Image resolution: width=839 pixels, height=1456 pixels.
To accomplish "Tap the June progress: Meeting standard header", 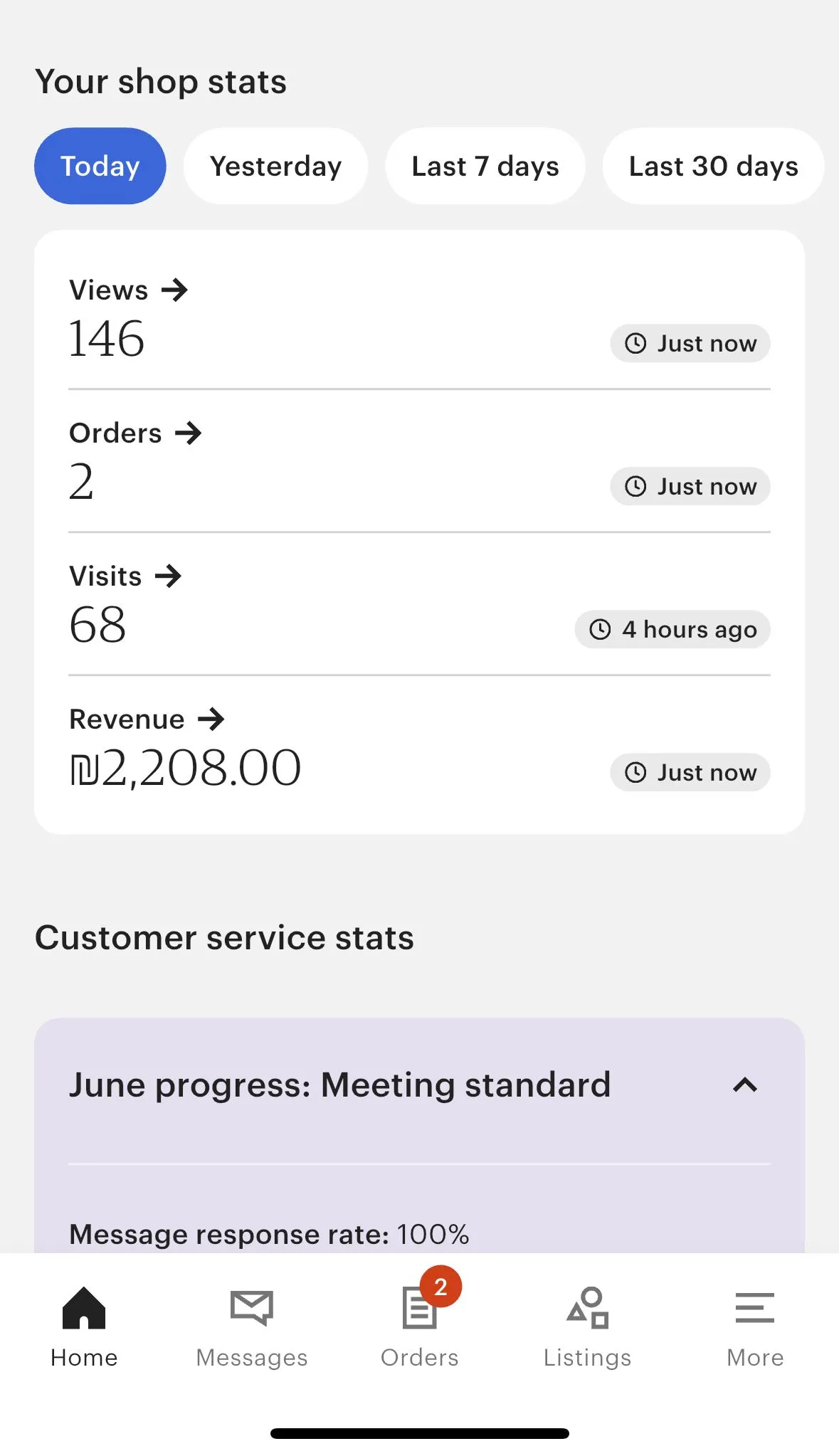I will pos(340,1085).
